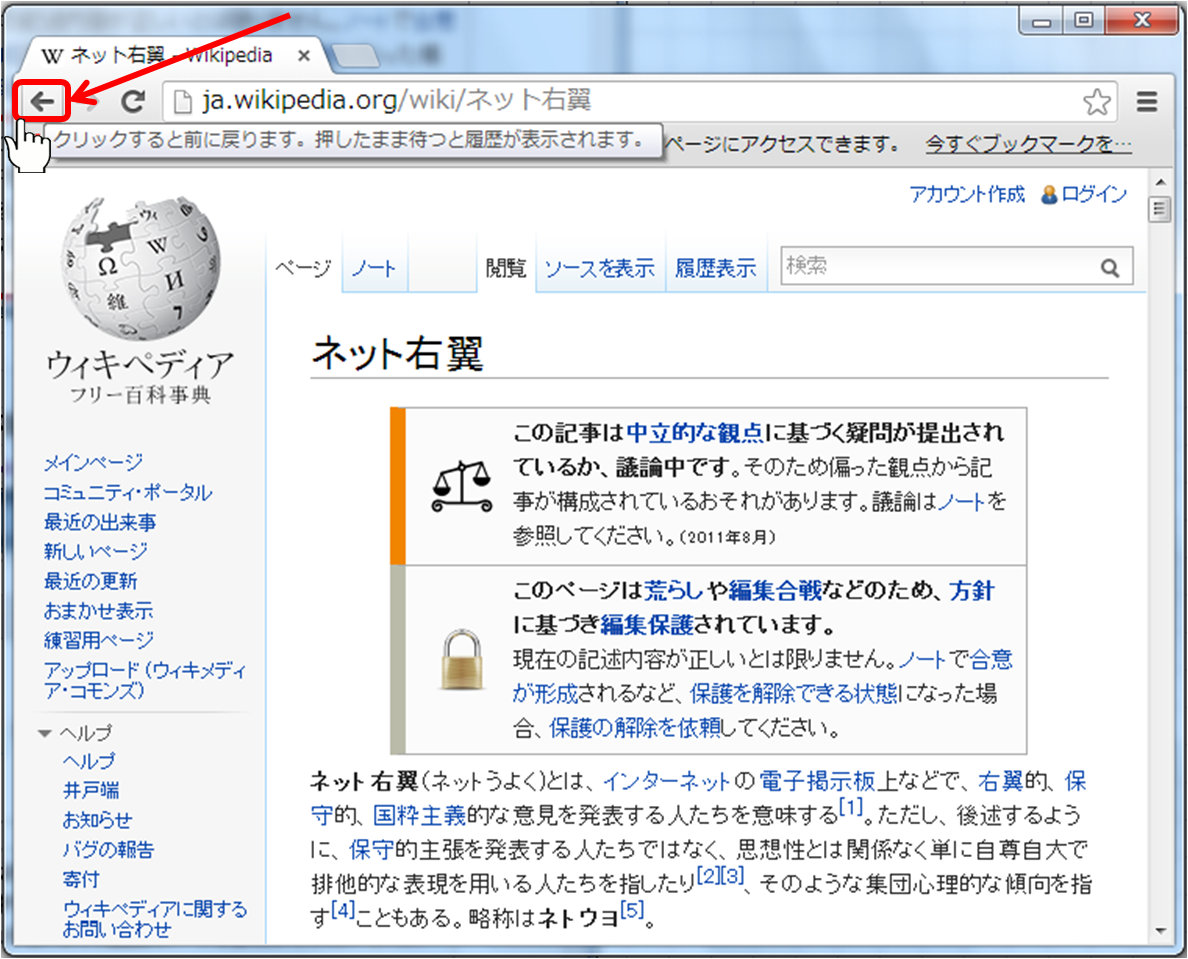Click the page icon in the address bar
Image resolution: width=1188 pixels, height=959 pixels.
183,100
